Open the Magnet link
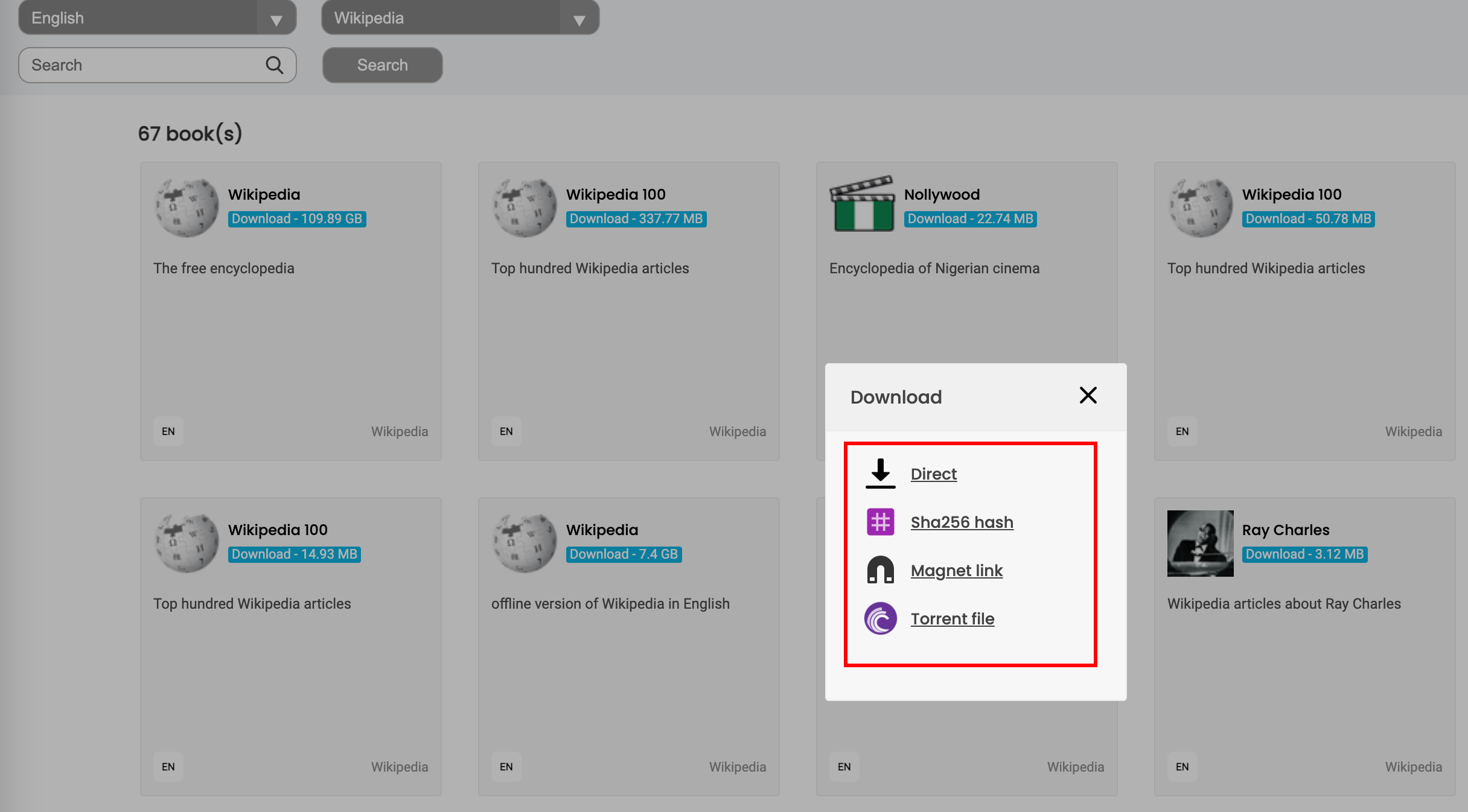Image resolution: width=1468 pixels, height=812 pixels. coord(956,571)
